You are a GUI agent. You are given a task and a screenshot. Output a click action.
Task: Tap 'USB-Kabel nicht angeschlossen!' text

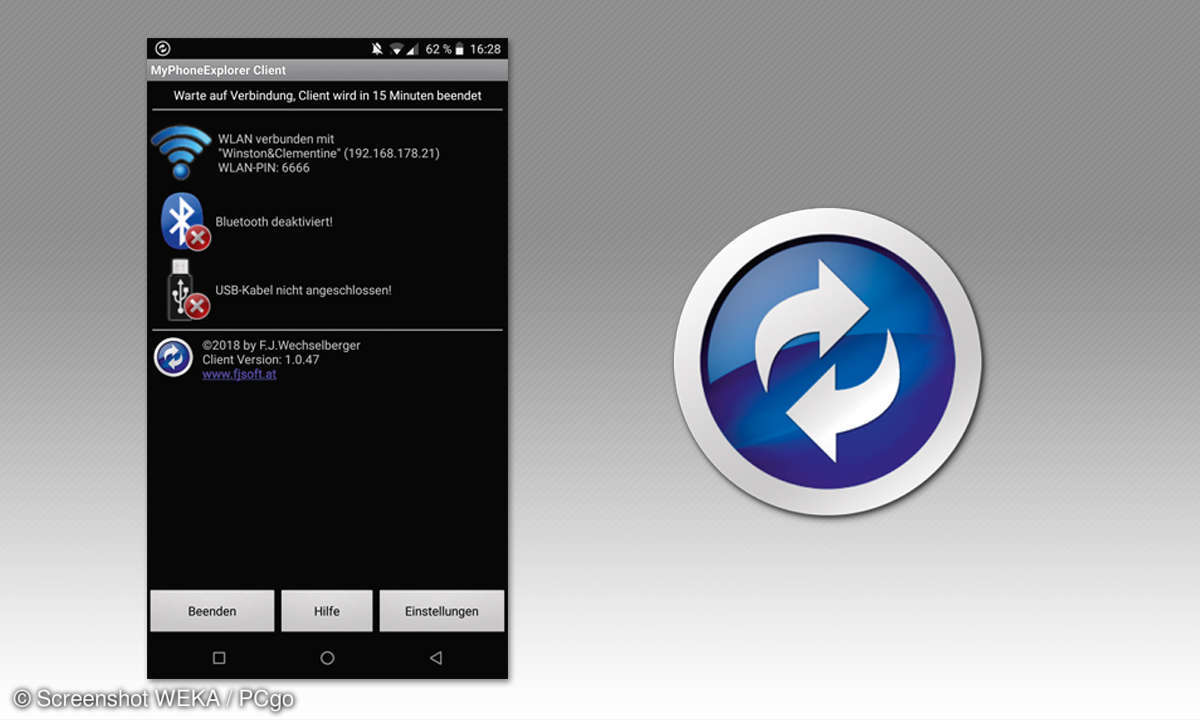[304, 290]
